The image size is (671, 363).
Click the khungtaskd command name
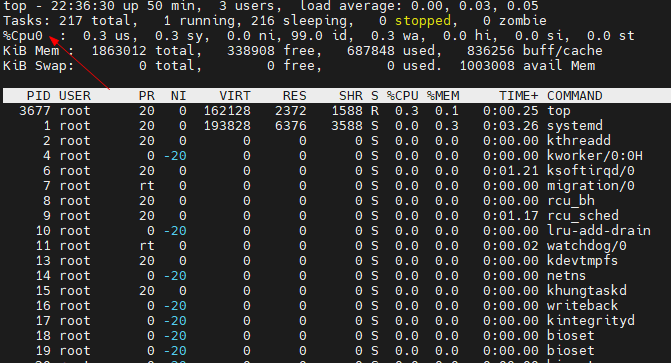click(587, 290)
